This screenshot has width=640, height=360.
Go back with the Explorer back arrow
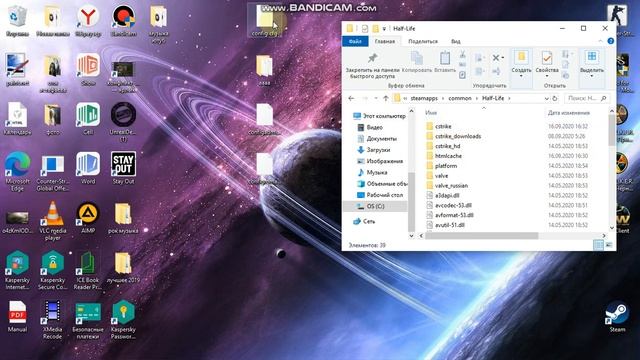pyautogui.click(x=351, y=98)
